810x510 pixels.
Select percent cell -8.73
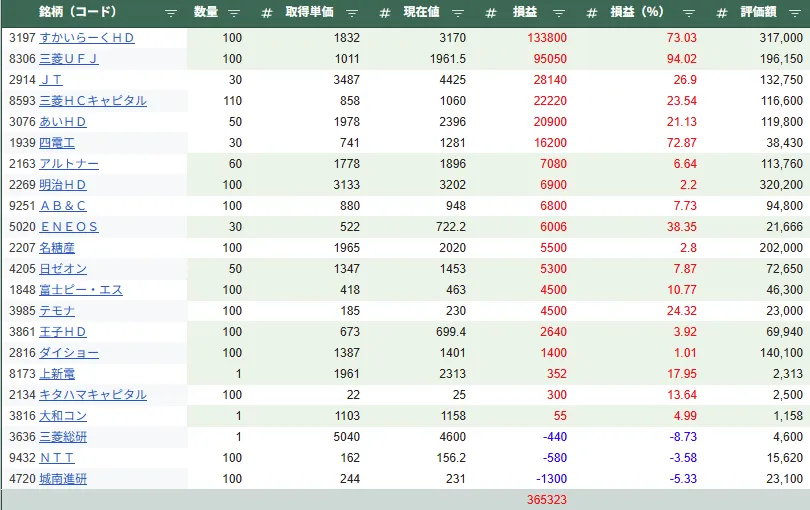point(683,437)
